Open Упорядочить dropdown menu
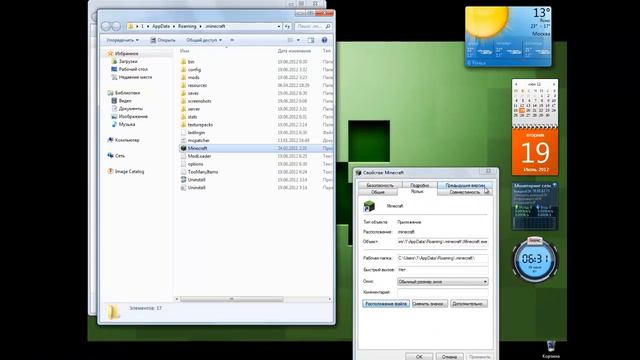Image resolution: width=640 pixels, height=360 pixels. point(122,40)
